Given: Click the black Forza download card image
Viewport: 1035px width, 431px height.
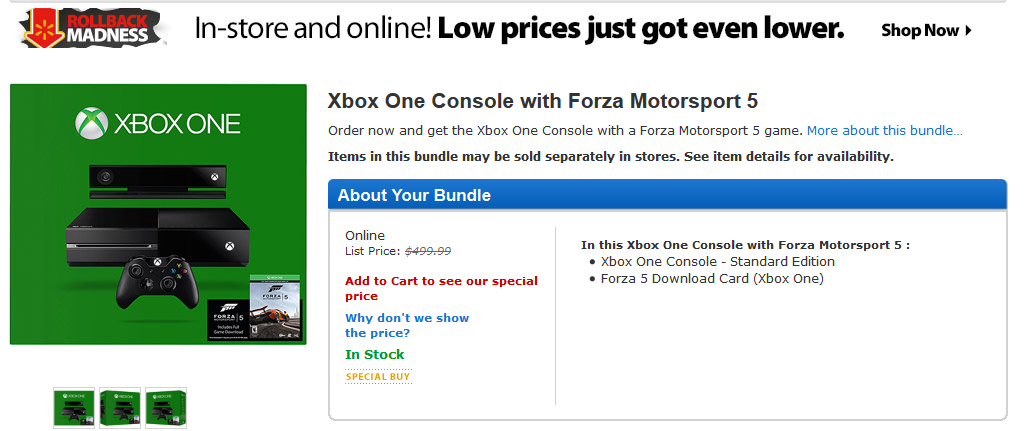Looking at the screenshot, I should click(227, 319).
